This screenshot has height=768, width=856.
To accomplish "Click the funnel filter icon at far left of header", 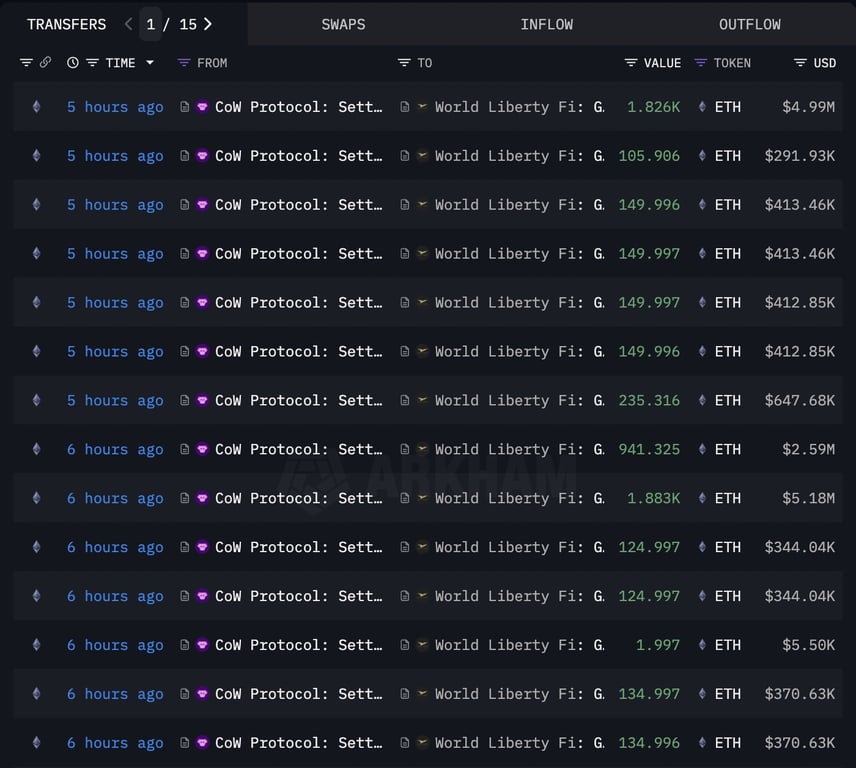I will (x=26, y=62).
